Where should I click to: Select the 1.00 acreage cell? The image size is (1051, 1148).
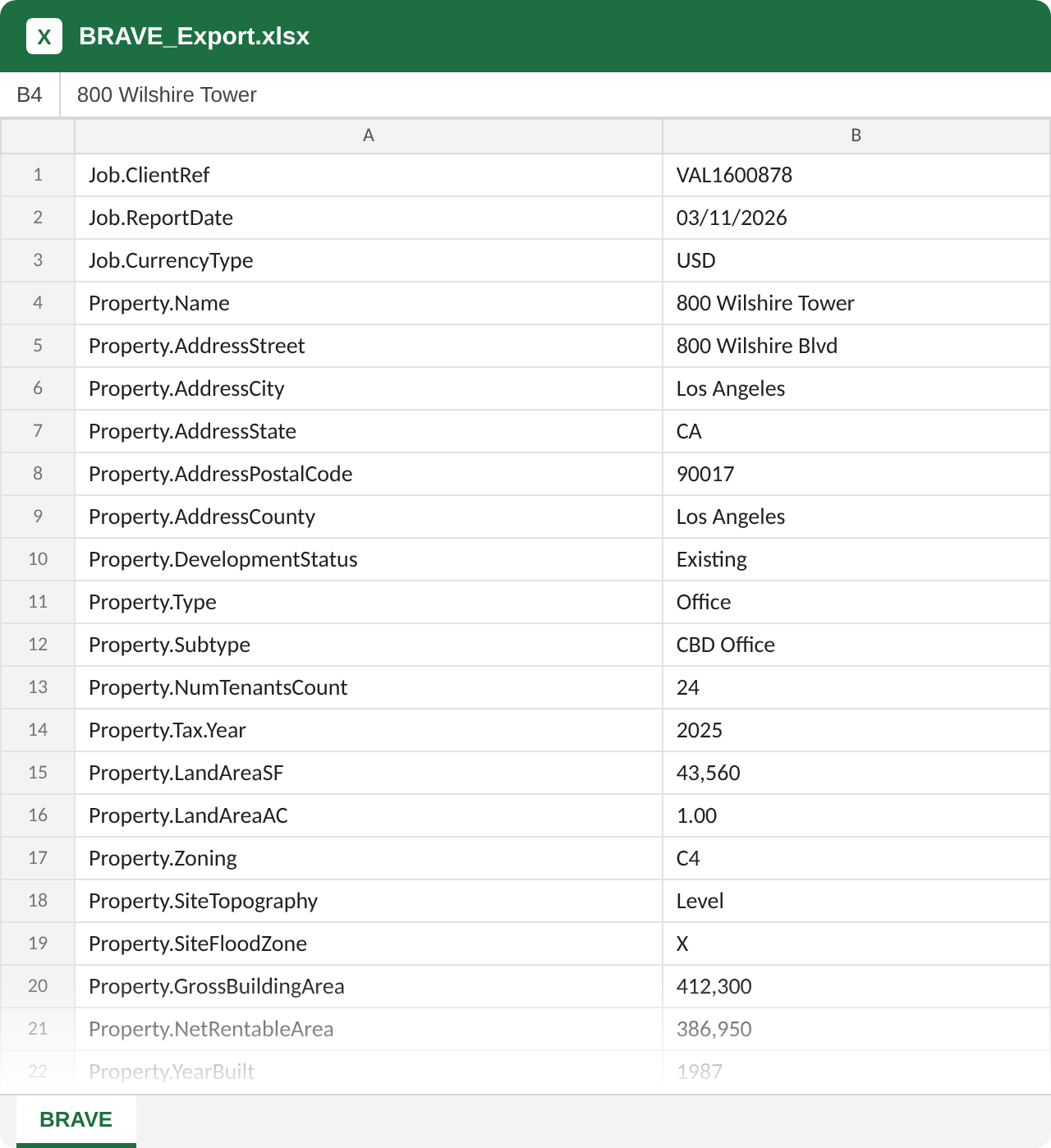(x=856, y=815)
